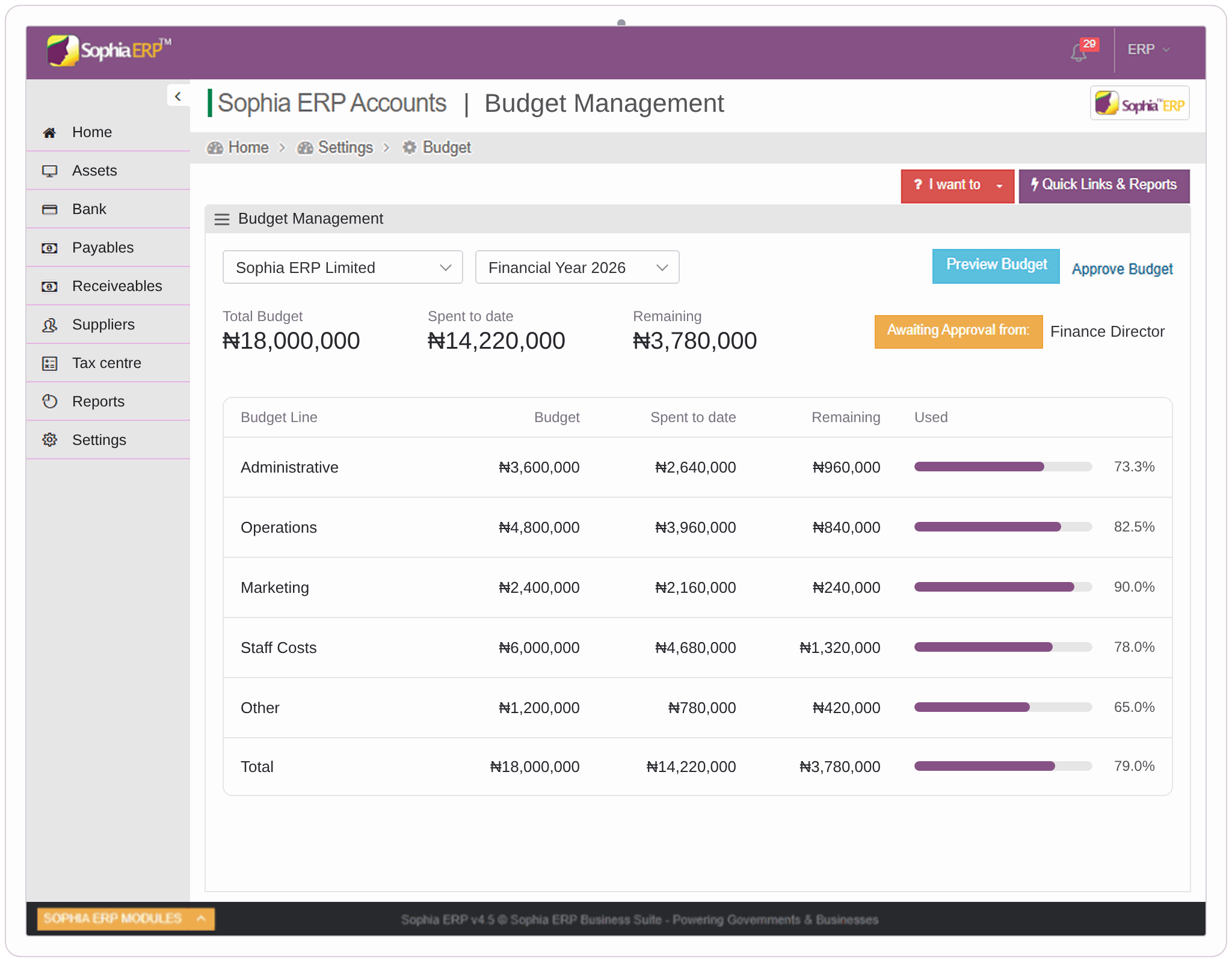Open the Financial Year 2026 dropdown
This screenshot has width=1232, height=962.
(x=577, y=268)
